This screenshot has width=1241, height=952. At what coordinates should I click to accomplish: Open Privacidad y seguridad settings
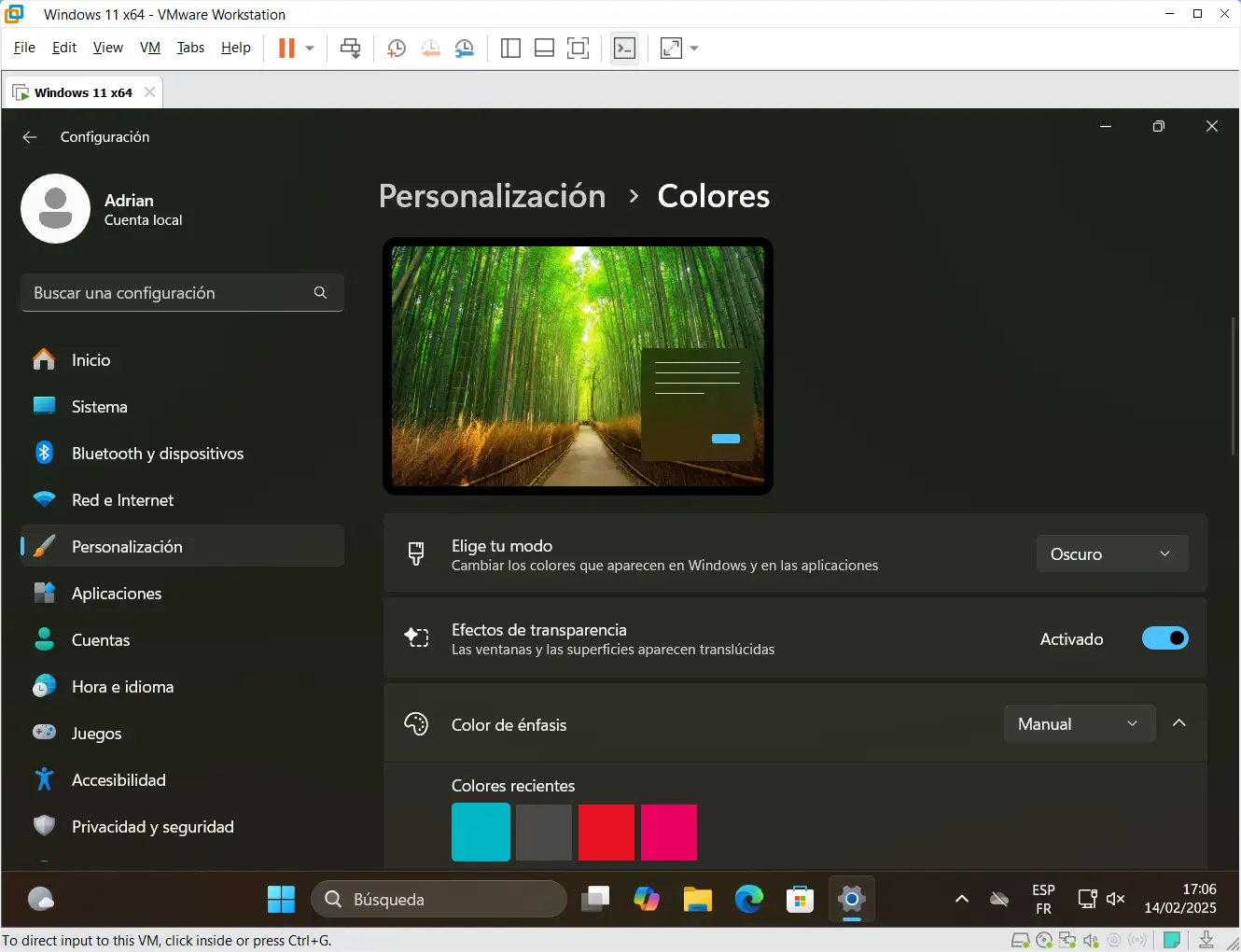coord(182,827)
